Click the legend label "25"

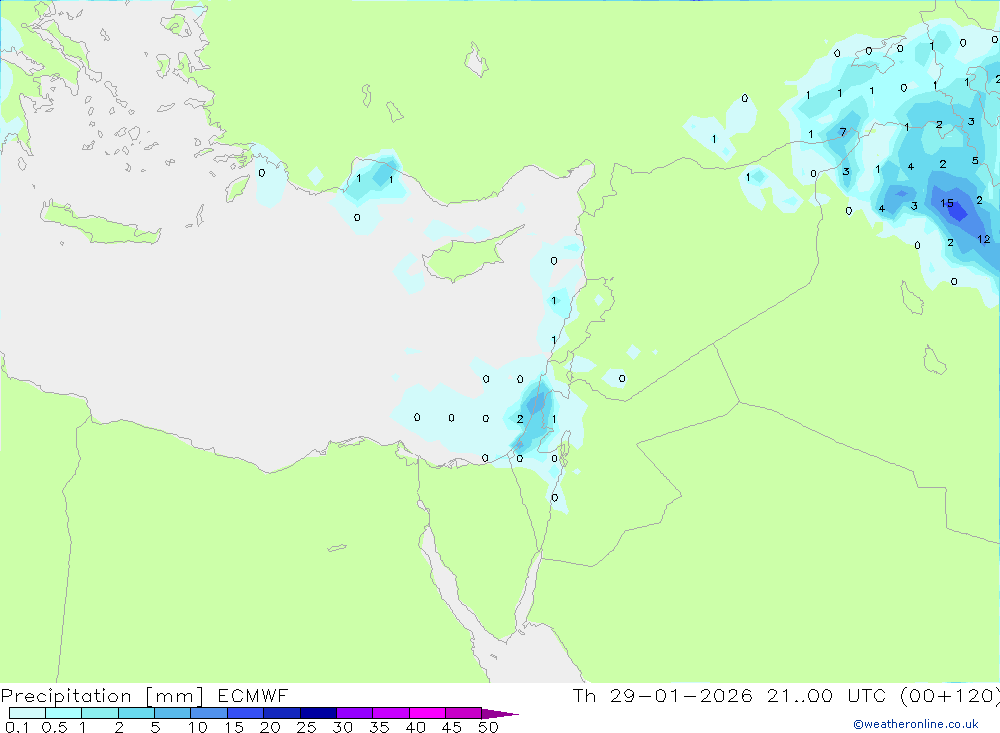306,727
